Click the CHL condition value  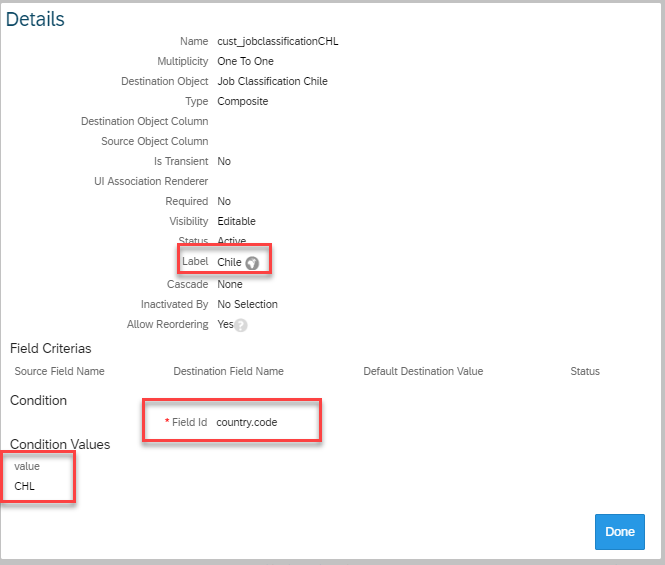(25, 486)
